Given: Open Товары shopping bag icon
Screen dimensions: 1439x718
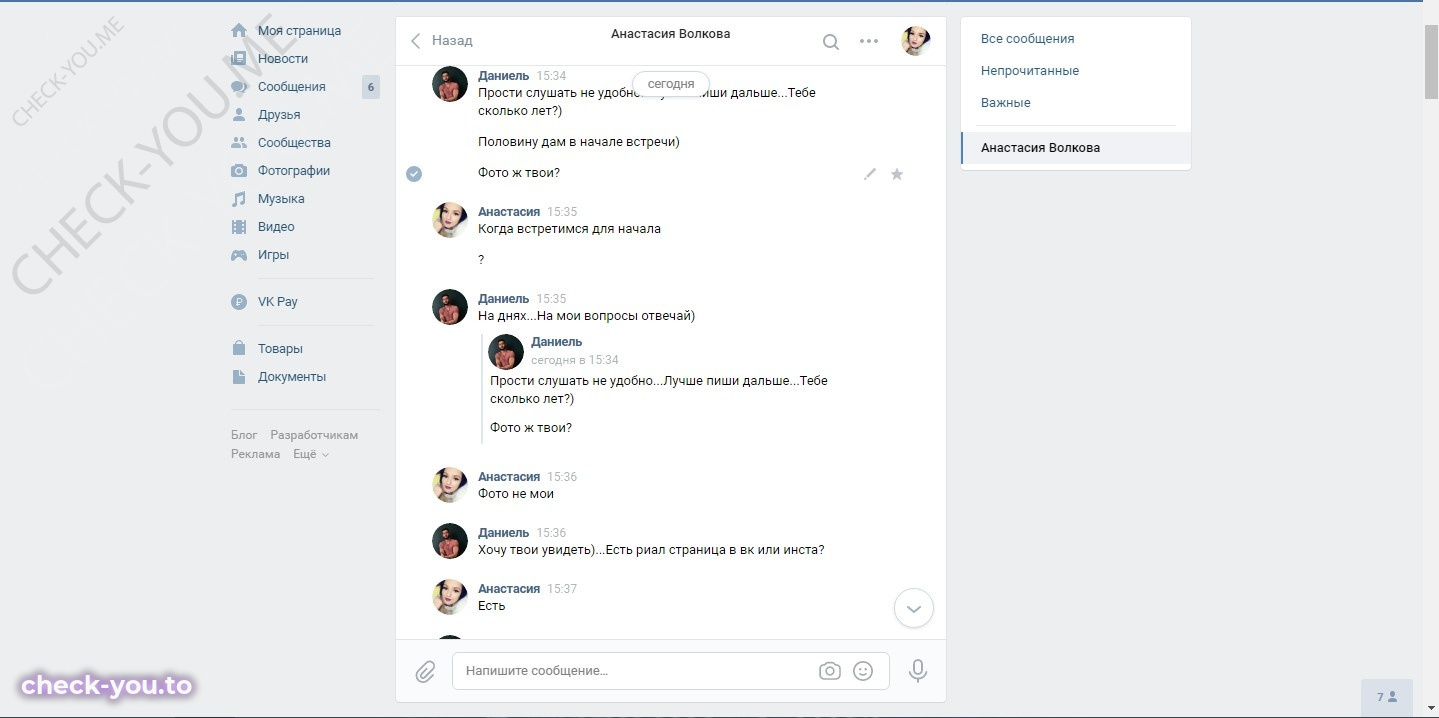Looking at the screenshot, I should click(x=239, y=349).
